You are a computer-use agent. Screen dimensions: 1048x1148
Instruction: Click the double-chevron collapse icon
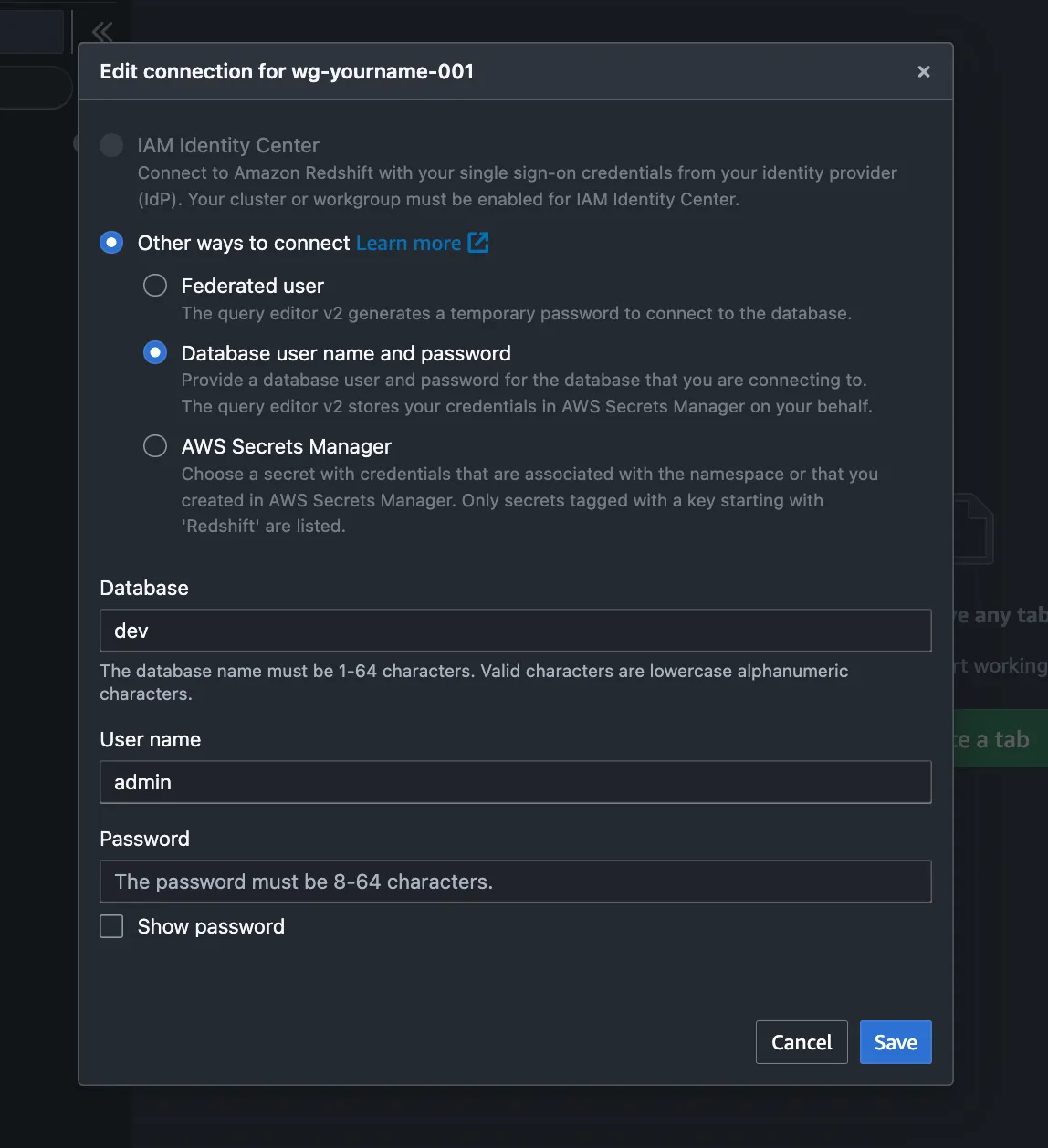coord(102,32)
